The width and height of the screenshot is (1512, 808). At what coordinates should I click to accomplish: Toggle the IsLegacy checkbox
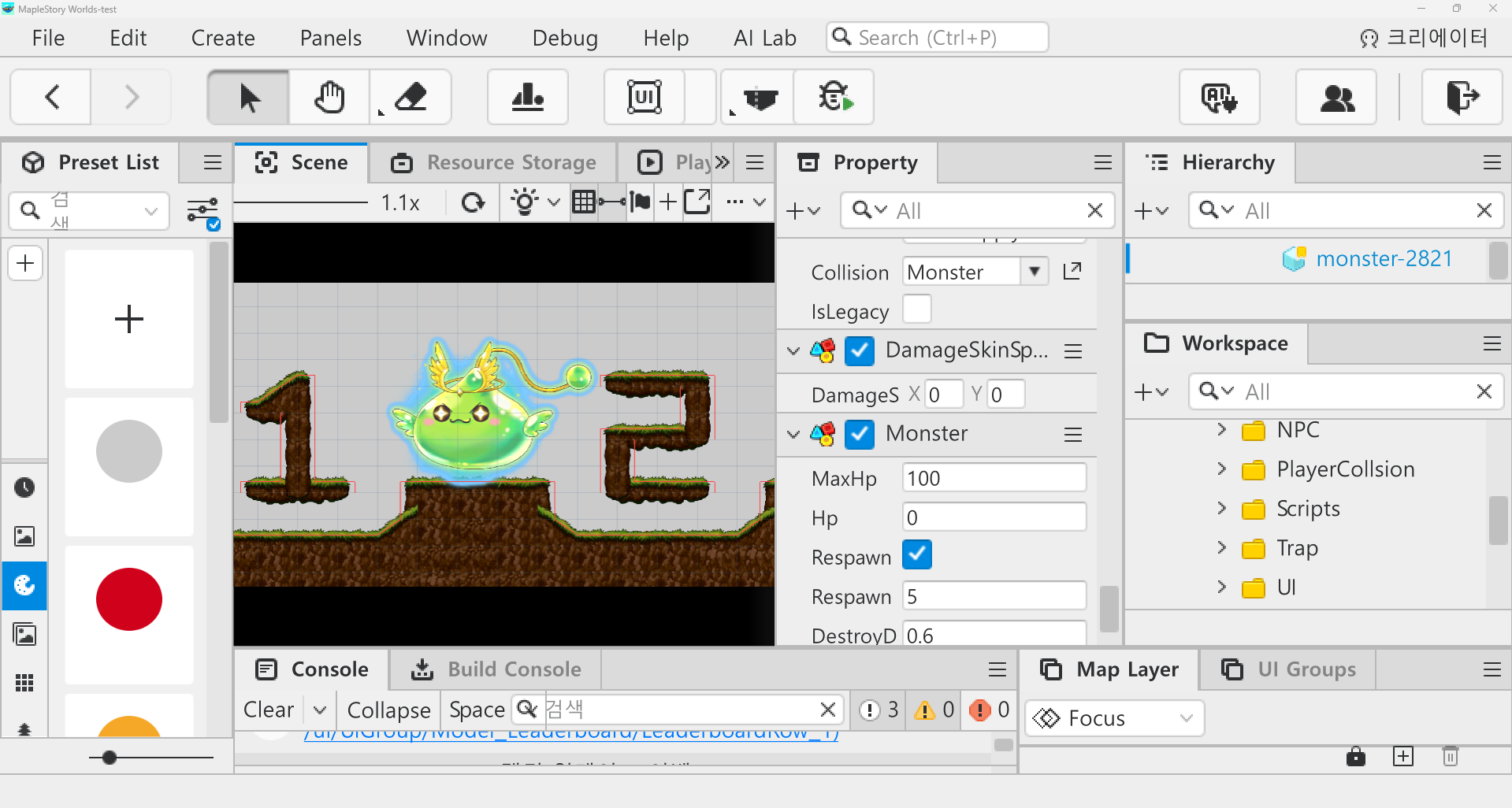coord(917,309)
